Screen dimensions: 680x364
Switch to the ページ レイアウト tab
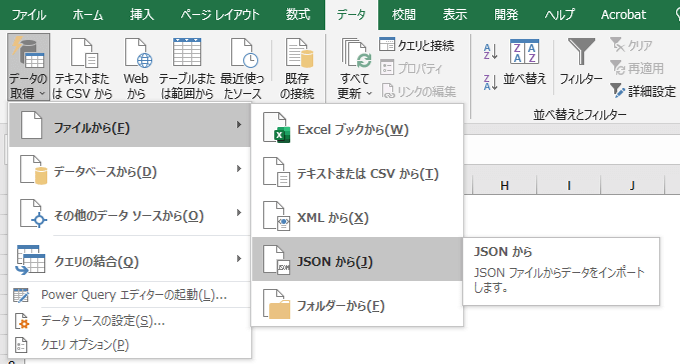220,15
